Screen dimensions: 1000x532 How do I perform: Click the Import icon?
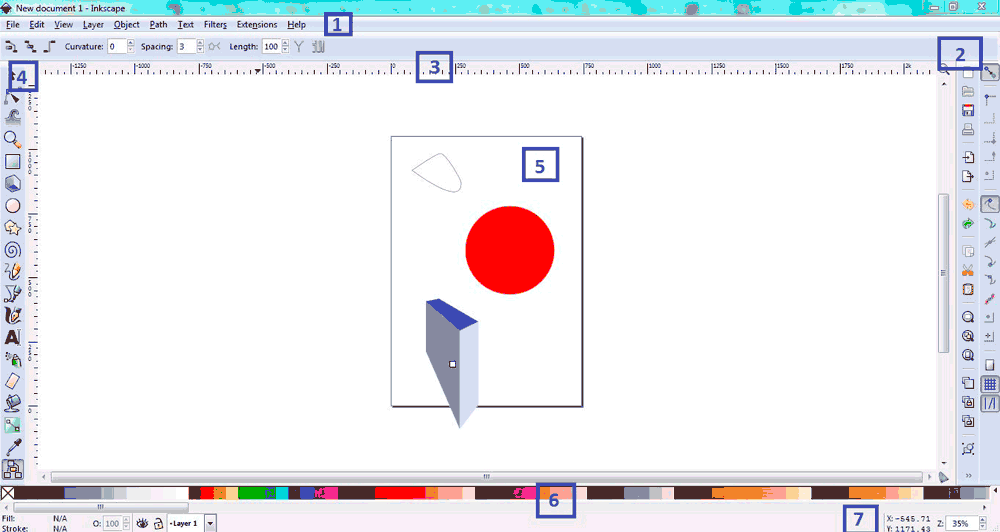tap(968, 157)
